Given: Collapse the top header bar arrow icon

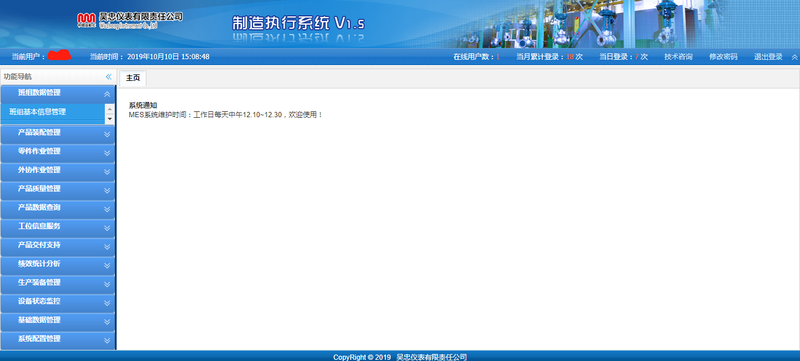Looking at the screenshot, I should (794, 57).
